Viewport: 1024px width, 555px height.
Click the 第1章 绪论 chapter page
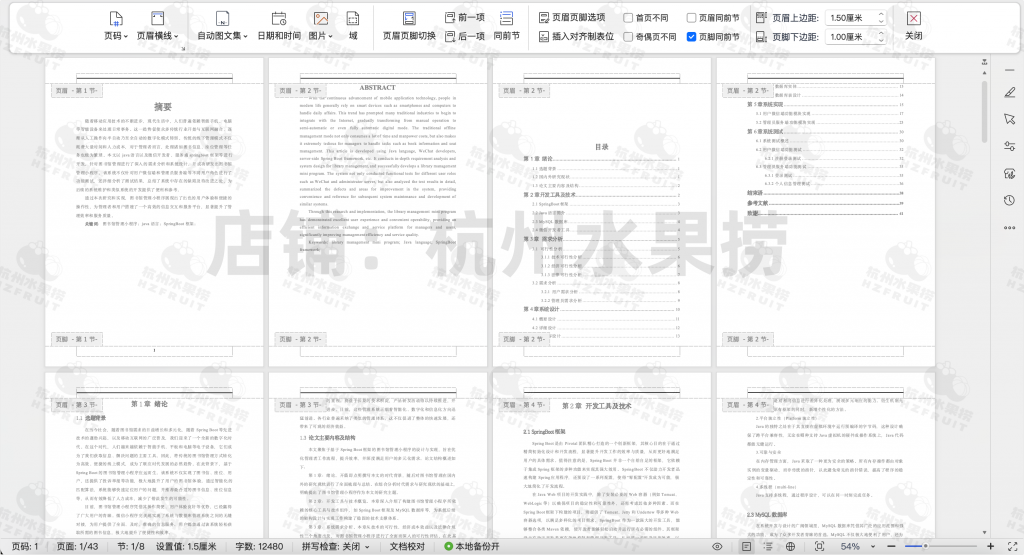tap(154, 455)
